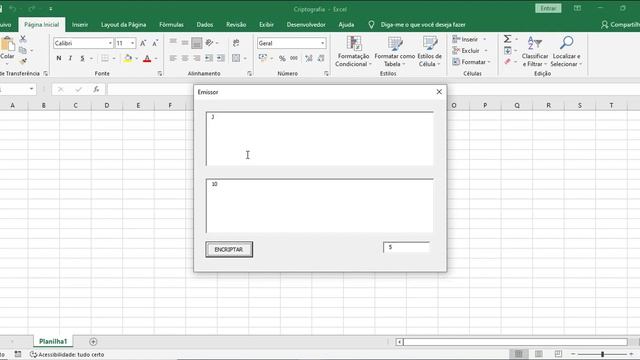Click the decrease indent icon
640x360 pixels.
pos(209,58)
